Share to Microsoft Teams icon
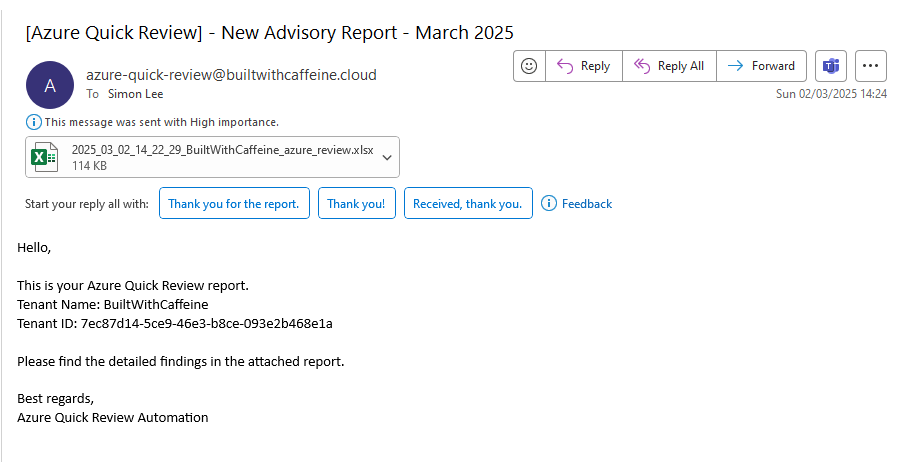The image size is (913, 462). (831, 66)
